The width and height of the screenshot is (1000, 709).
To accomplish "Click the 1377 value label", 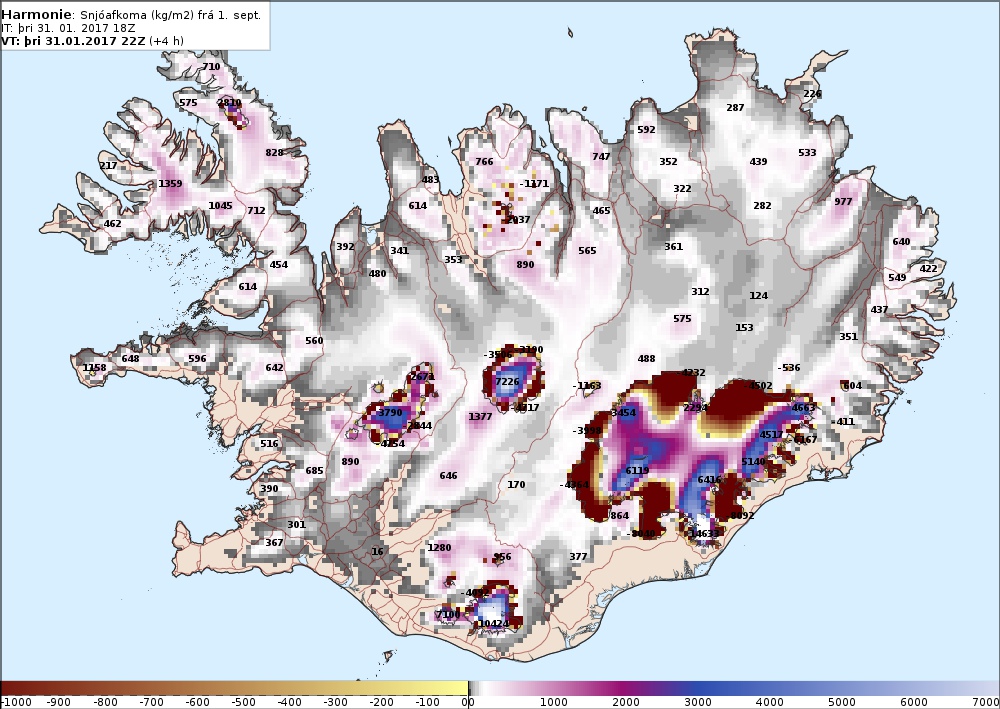I will 480,416.
